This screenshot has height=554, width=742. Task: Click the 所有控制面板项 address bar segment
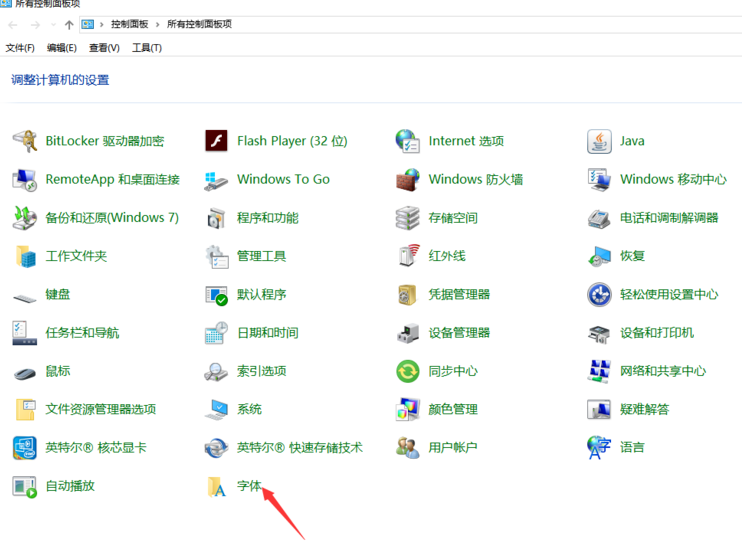(x=199, y=24)
